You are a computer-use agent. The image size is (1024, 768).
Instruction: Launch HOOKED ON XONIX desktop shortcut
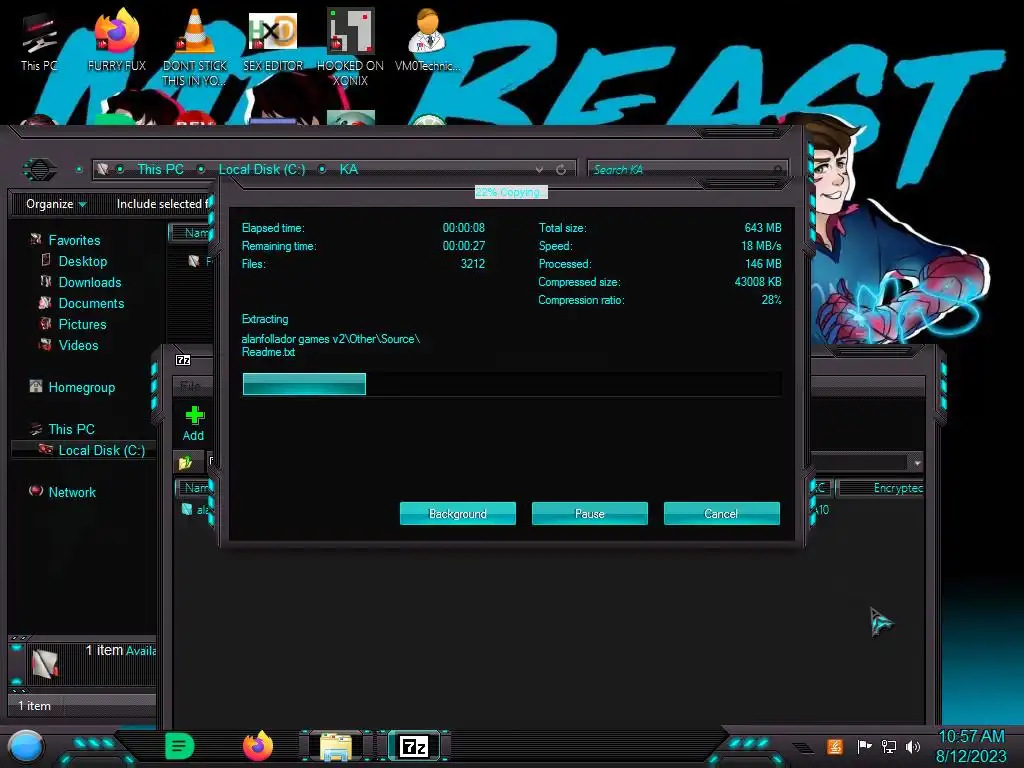(350, 46)
